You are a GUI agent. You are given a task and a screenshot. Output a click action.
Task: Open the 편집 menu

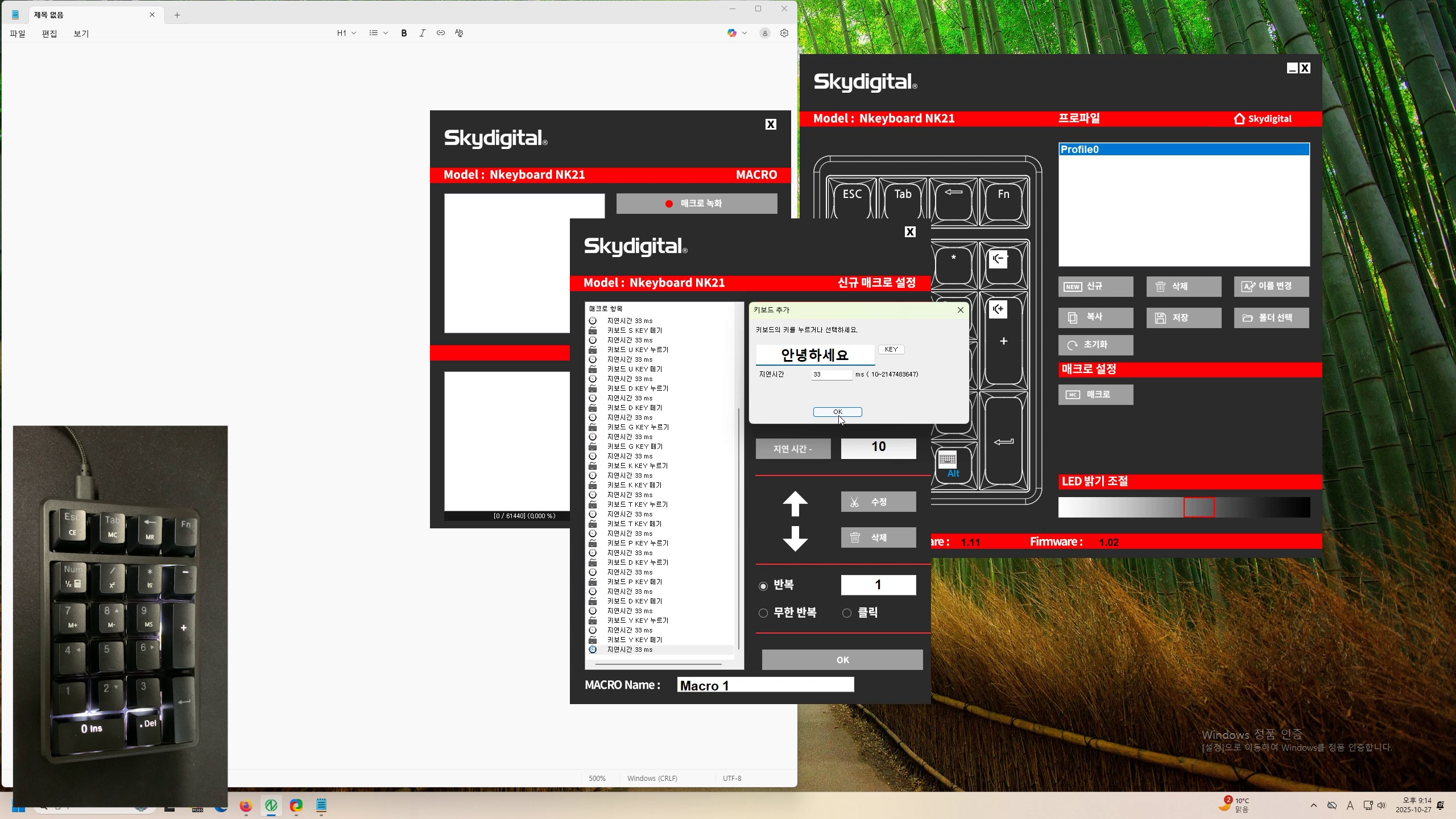(x=49, y=34)
